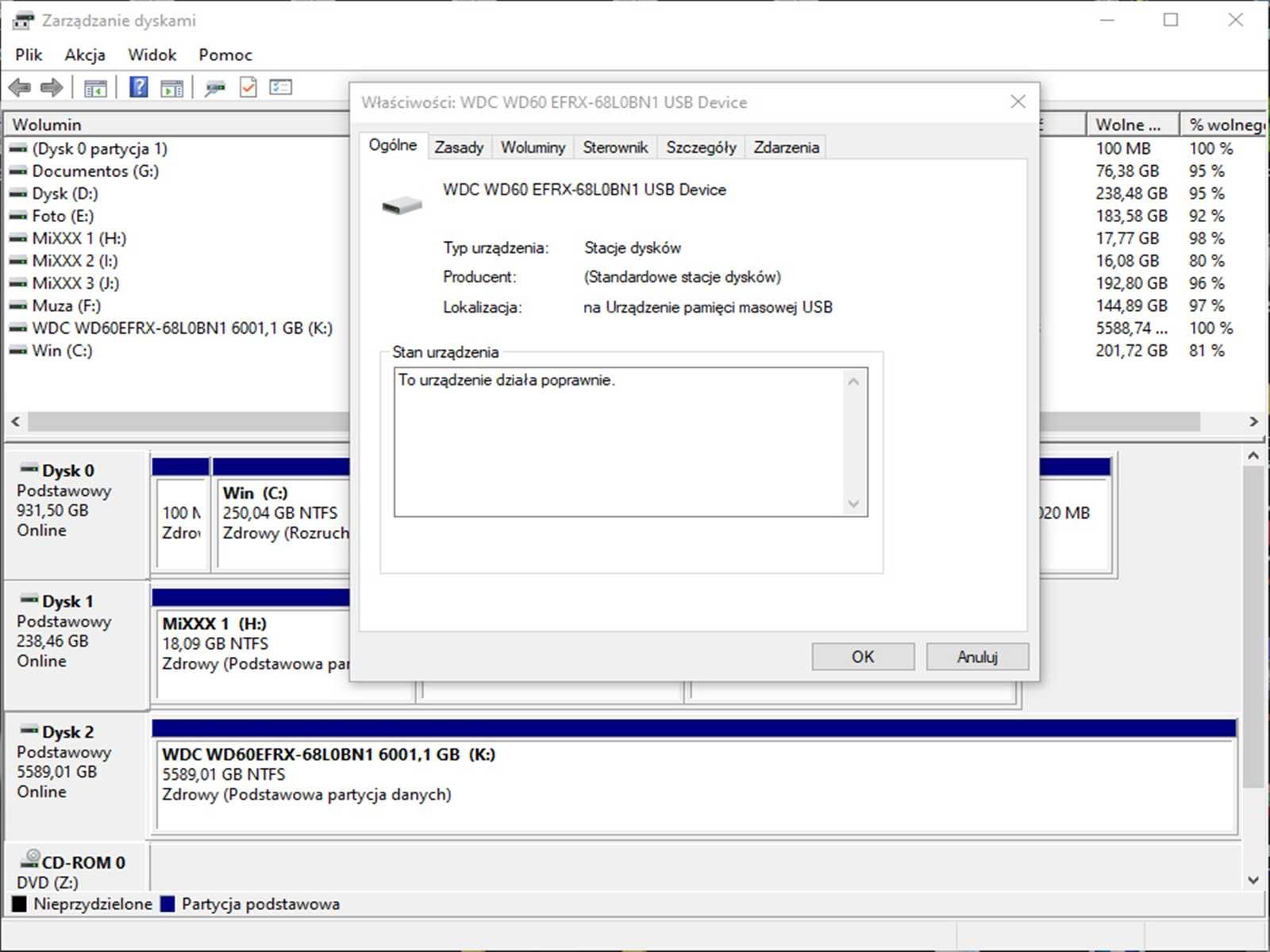This screenshot has height=952, width=1270.
Task: Click the volume icon beside Foto (E:)
Action: click(x=17, y=216)
